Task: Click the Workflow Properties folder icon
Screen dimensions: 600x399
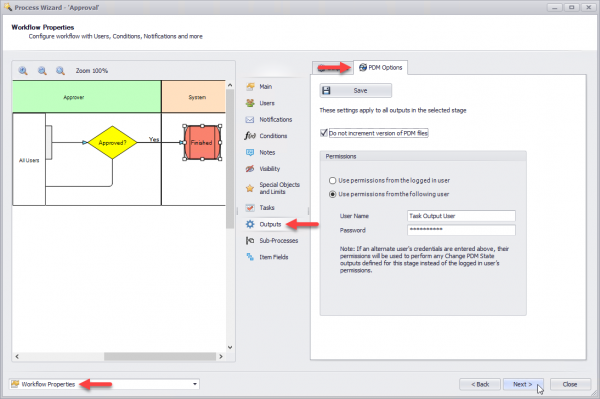Action: tap(15, 384)
